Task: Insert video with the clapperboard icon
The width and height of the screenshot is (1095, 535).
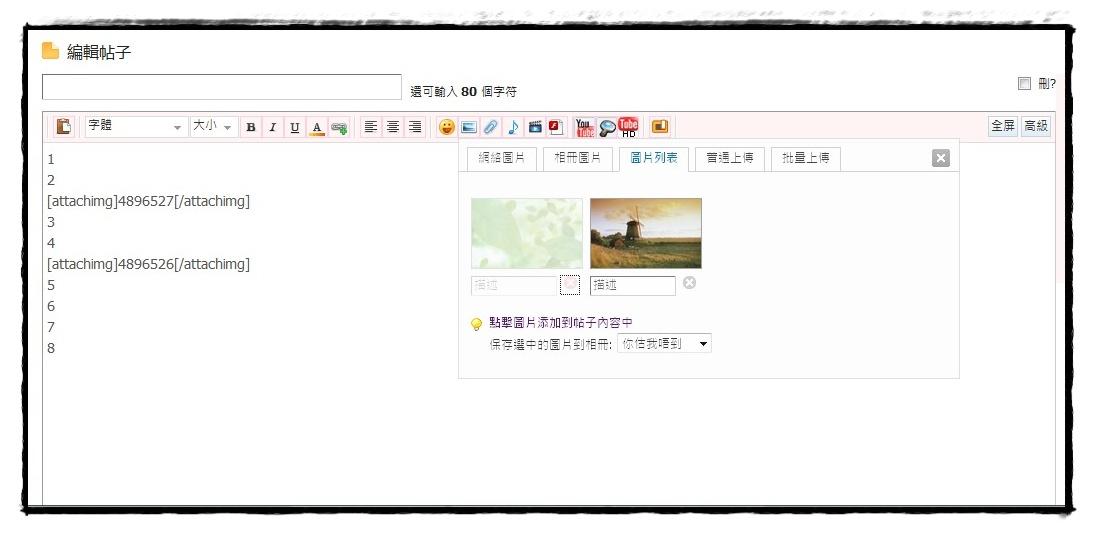Action: [x=535, y=127]
